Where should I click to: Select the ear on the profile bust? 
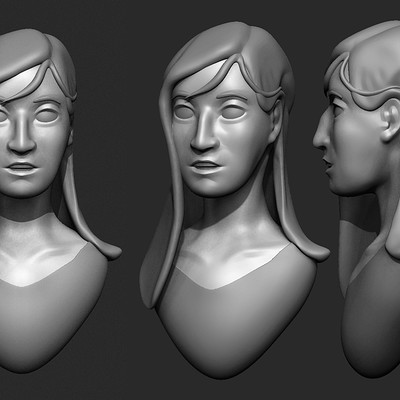pos(390,121)
